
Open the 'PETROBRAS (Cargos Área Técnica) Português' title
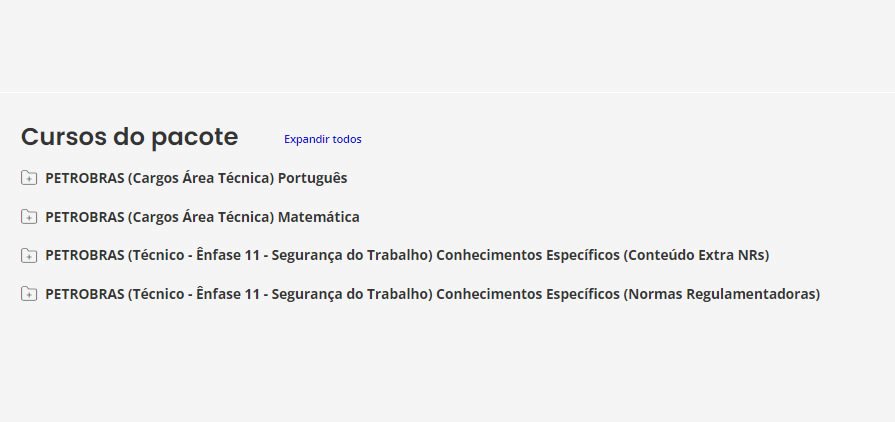pos(196,178)
